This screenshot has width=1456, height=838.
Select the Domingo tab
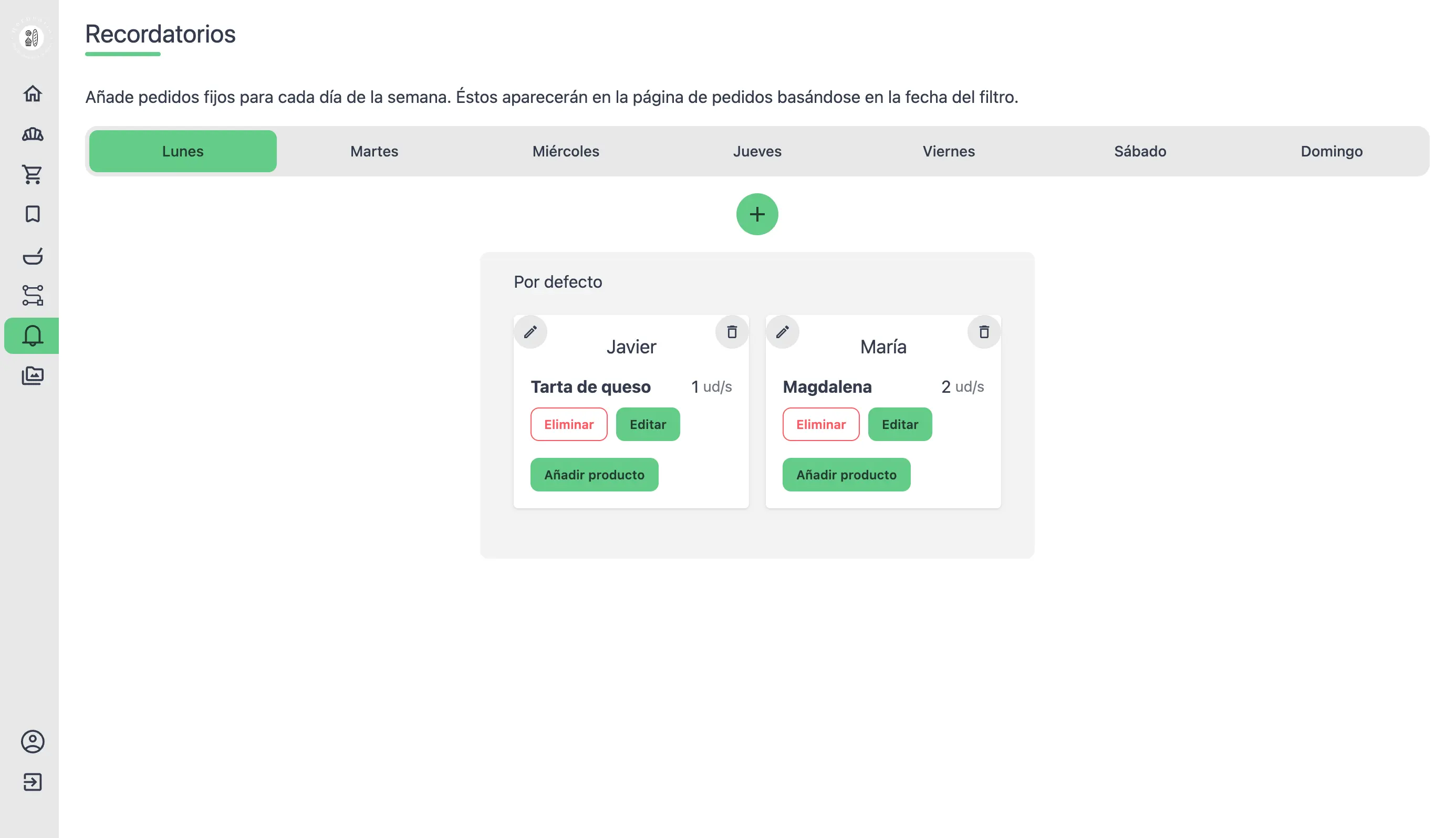pos(1331,151)
